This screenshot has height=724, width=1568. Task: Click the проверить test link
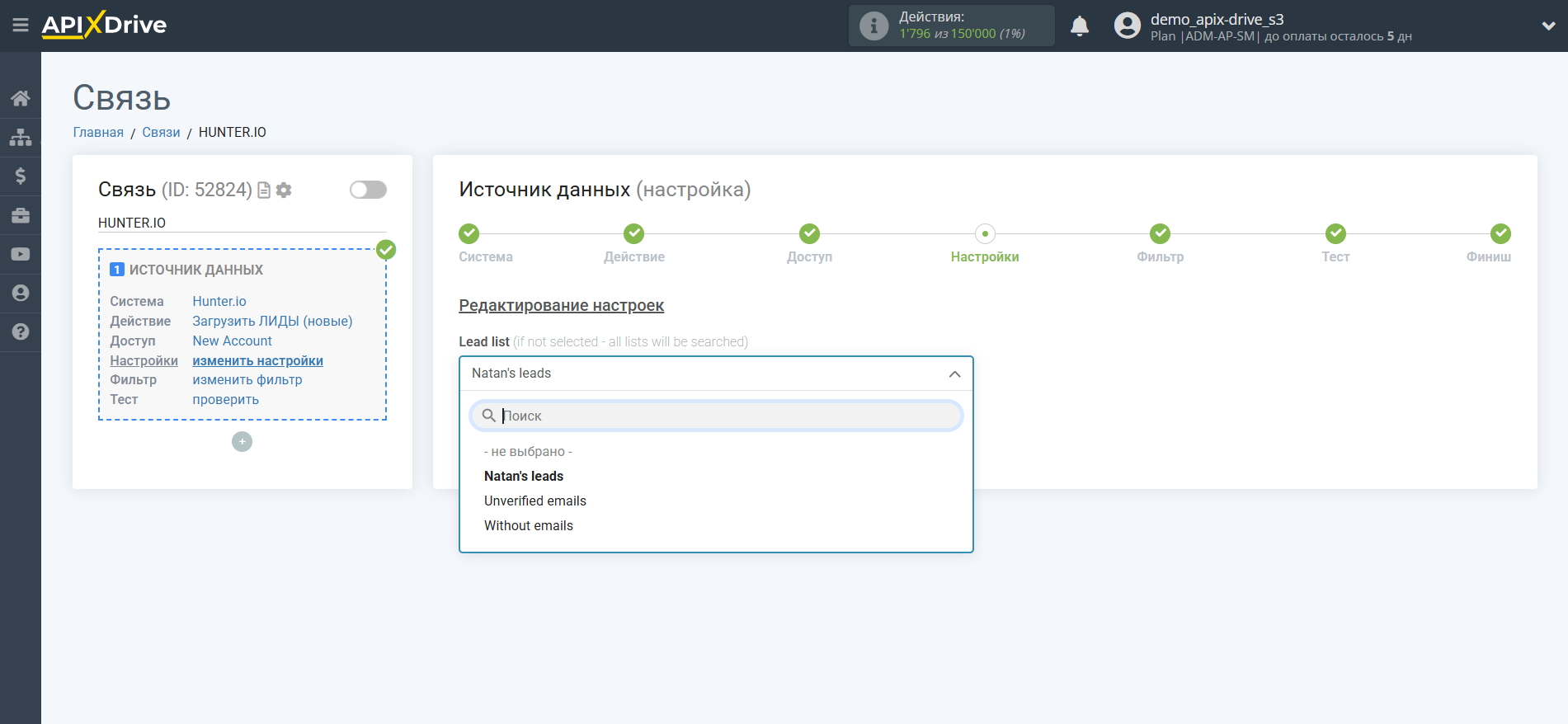click(225, 400)
